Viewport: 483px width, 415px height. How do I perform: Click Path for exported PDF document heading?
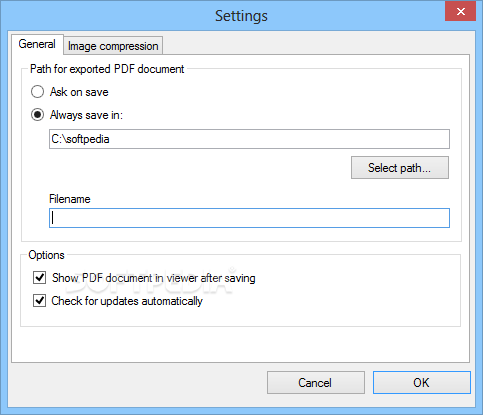(x=107, y=69)
